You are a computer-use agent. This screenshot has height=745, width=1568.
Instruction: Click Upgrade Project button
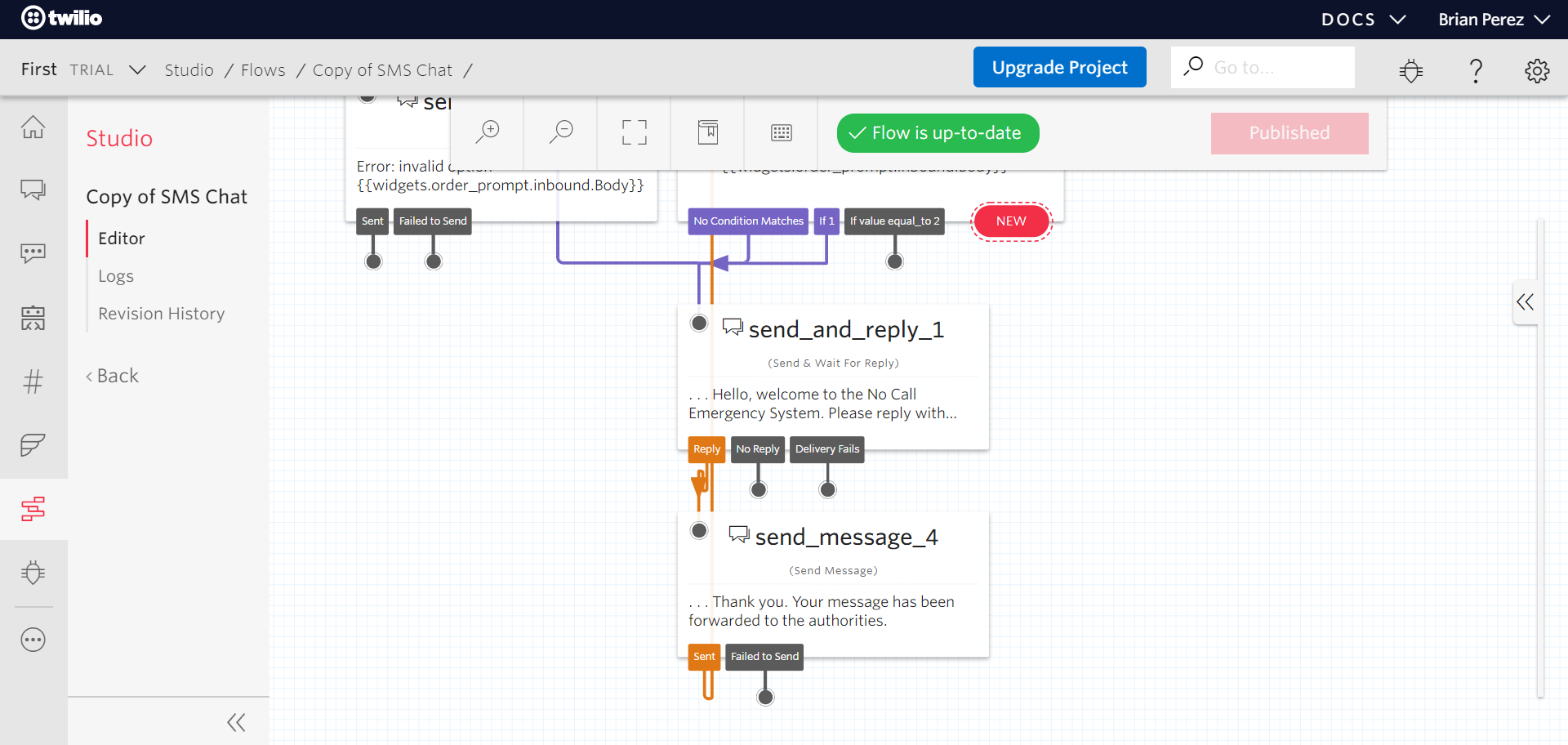pos(1059,67)
